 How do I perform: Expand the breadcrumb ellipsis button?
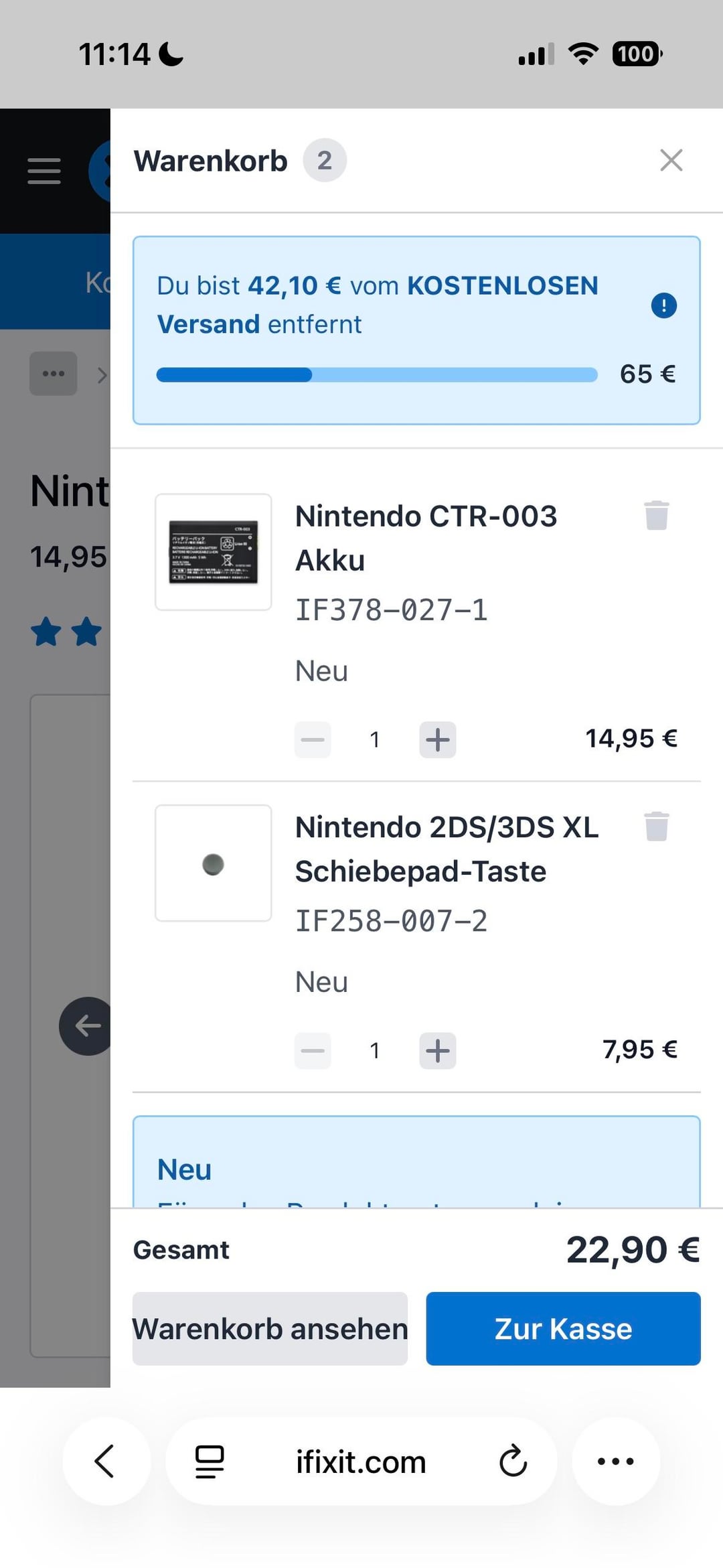[x=53, y=374]
